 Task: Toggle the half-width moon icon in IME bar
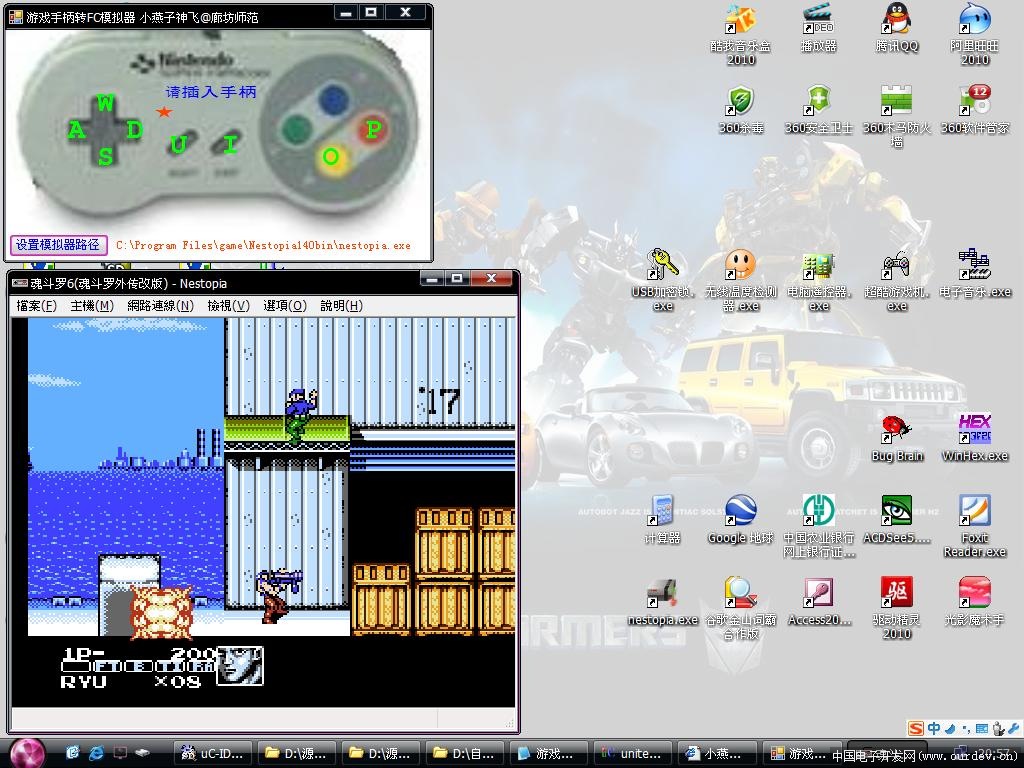click(950, 728)
